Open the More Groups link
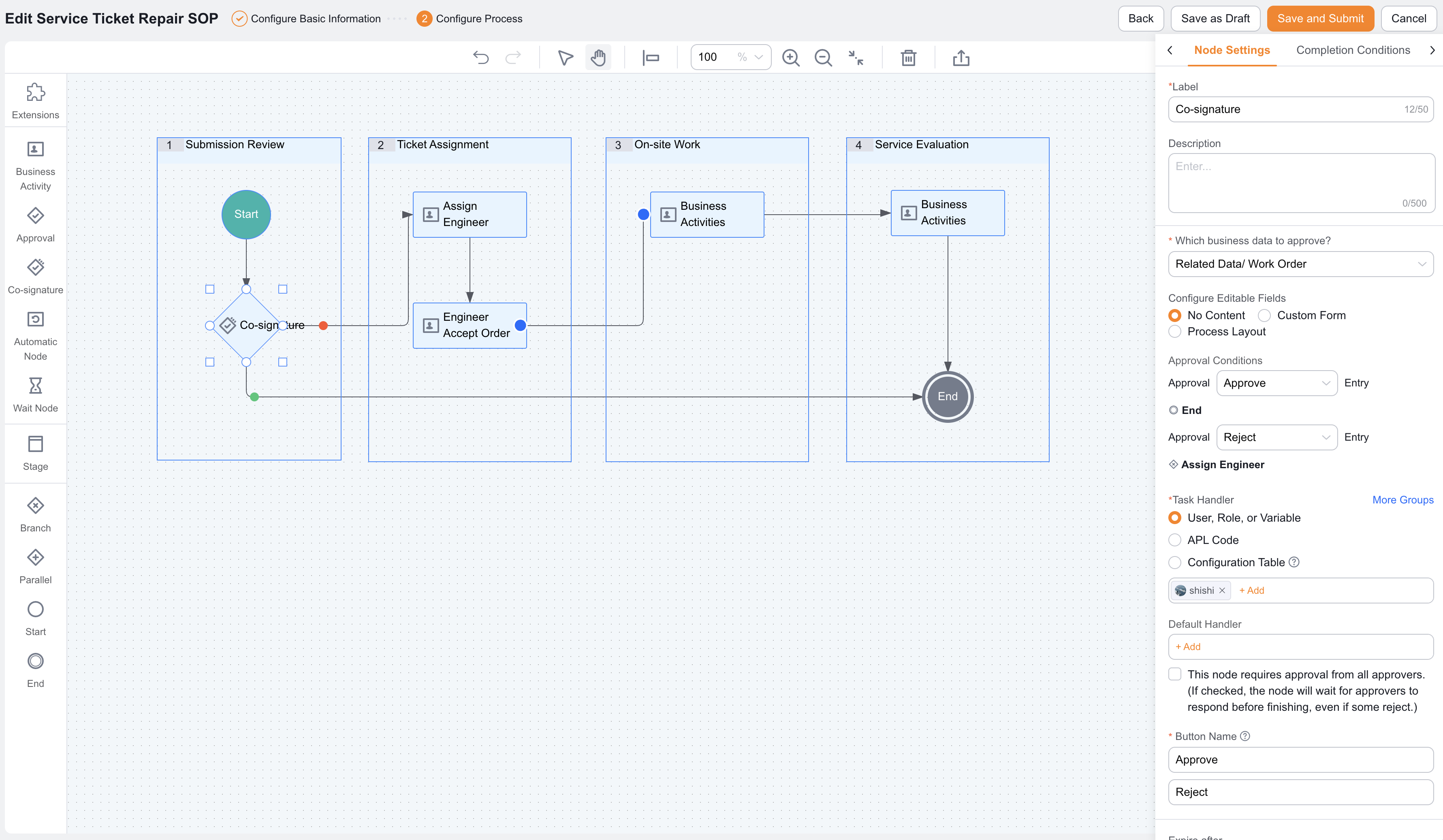1443x840 pixels. pos(1403,500)
